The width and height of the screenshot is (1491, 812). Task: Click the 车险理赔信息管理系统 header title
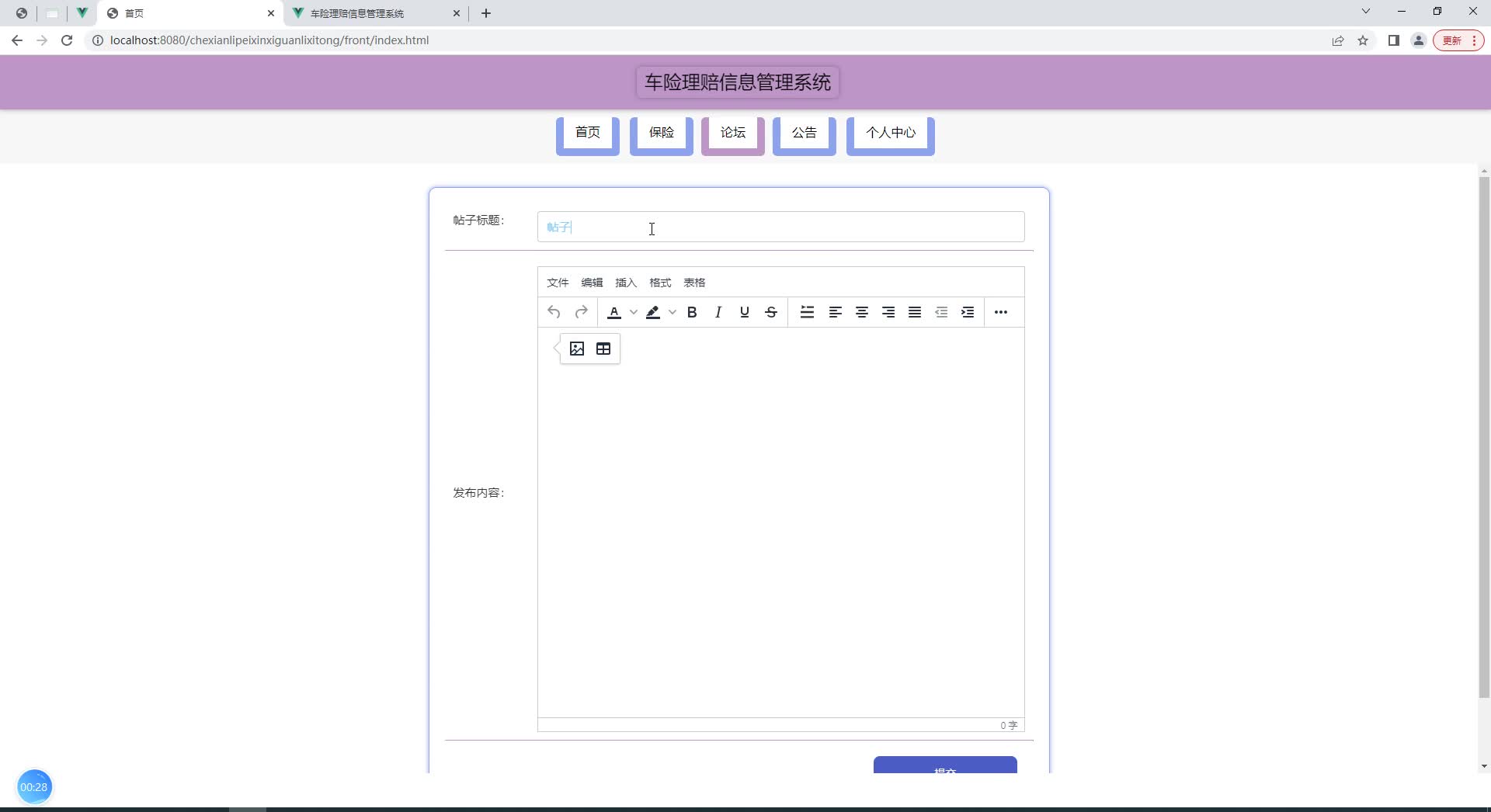(x=738, y=82)
